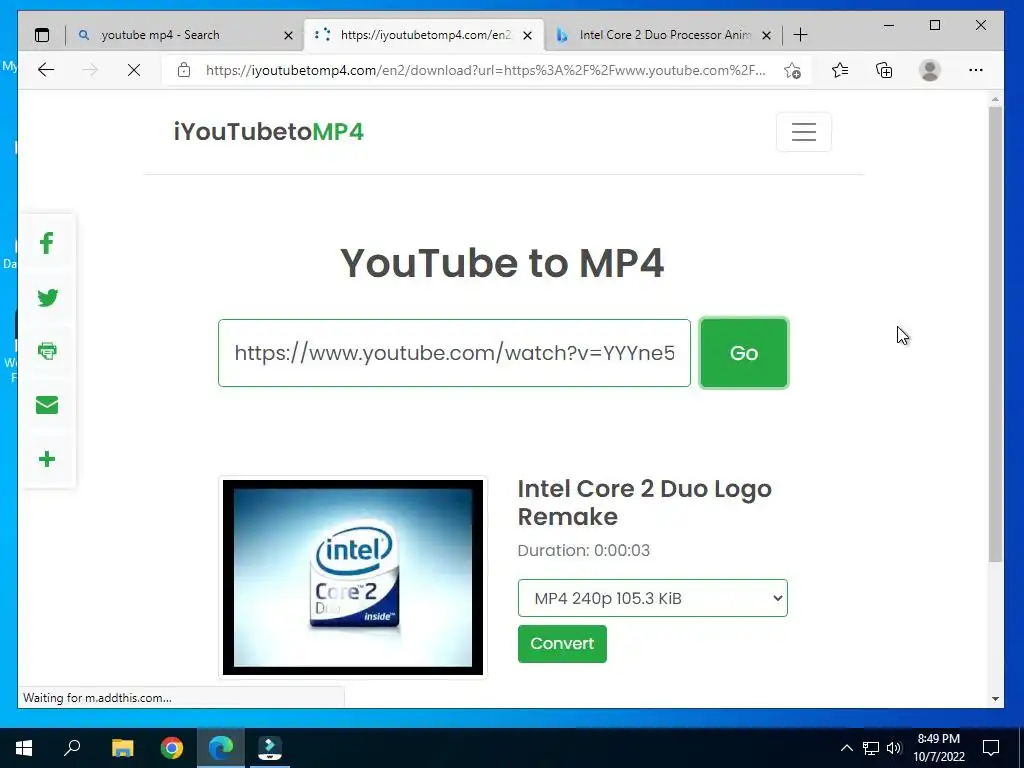Click the page vertical scrollbar thumb
Image resolution: width=1024 pixels, height=768 pixels.
point(995,333)
